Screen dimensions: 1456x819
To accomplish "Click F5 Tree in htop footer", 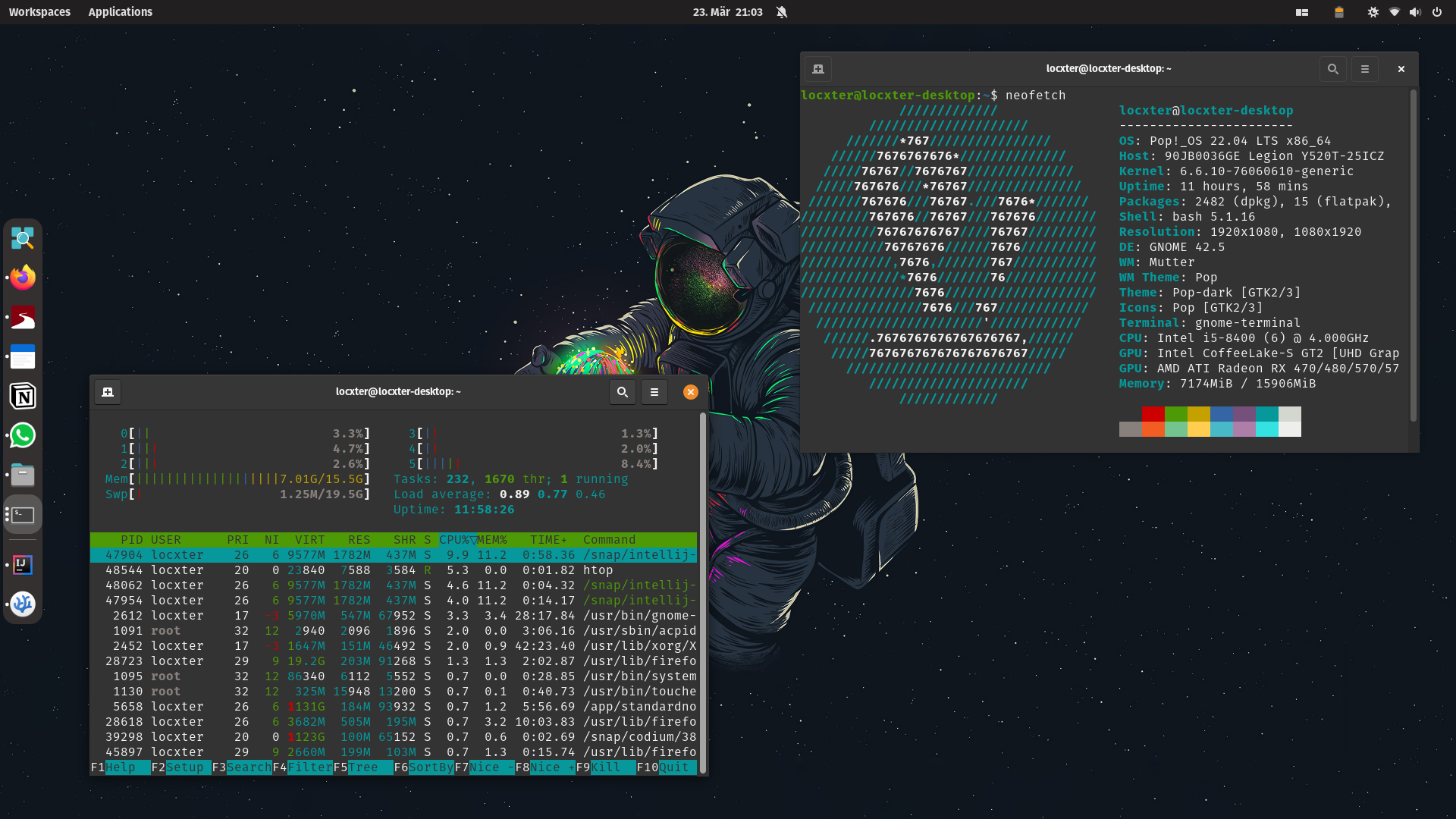I will click(363, 767).
